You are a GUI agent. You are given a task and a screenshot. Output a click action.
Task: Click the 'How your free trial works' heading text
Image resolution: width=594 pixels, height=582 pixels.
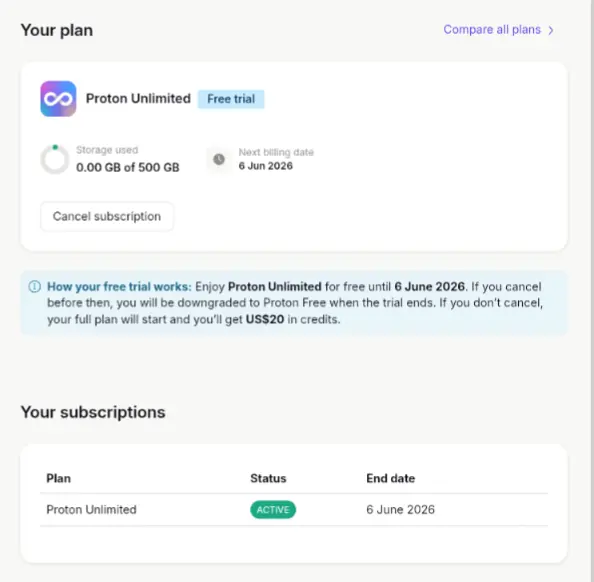pos(119,286)
